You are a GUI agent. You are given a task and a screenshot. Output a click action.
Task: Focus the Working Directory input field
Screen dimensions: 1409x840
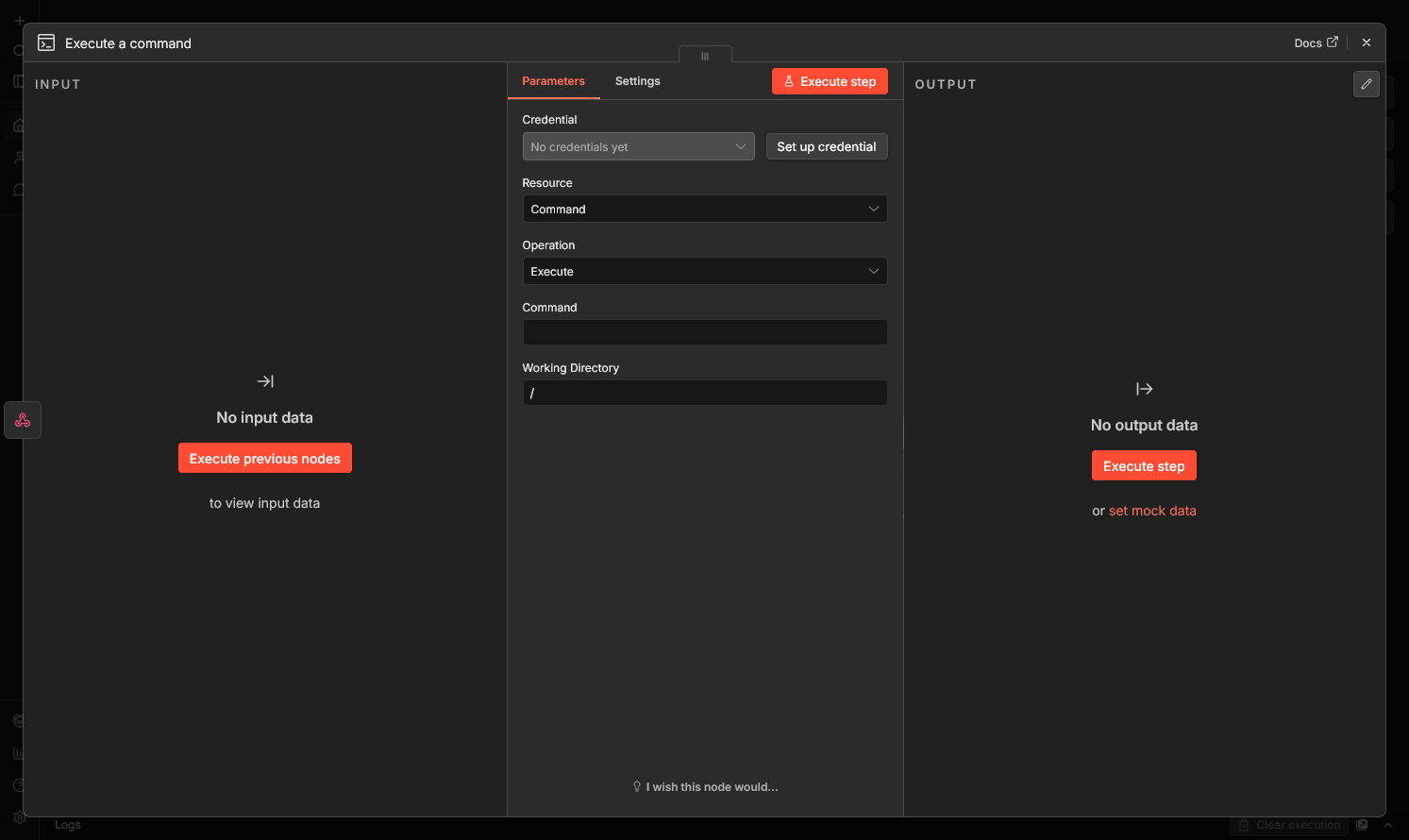(704, 393)
